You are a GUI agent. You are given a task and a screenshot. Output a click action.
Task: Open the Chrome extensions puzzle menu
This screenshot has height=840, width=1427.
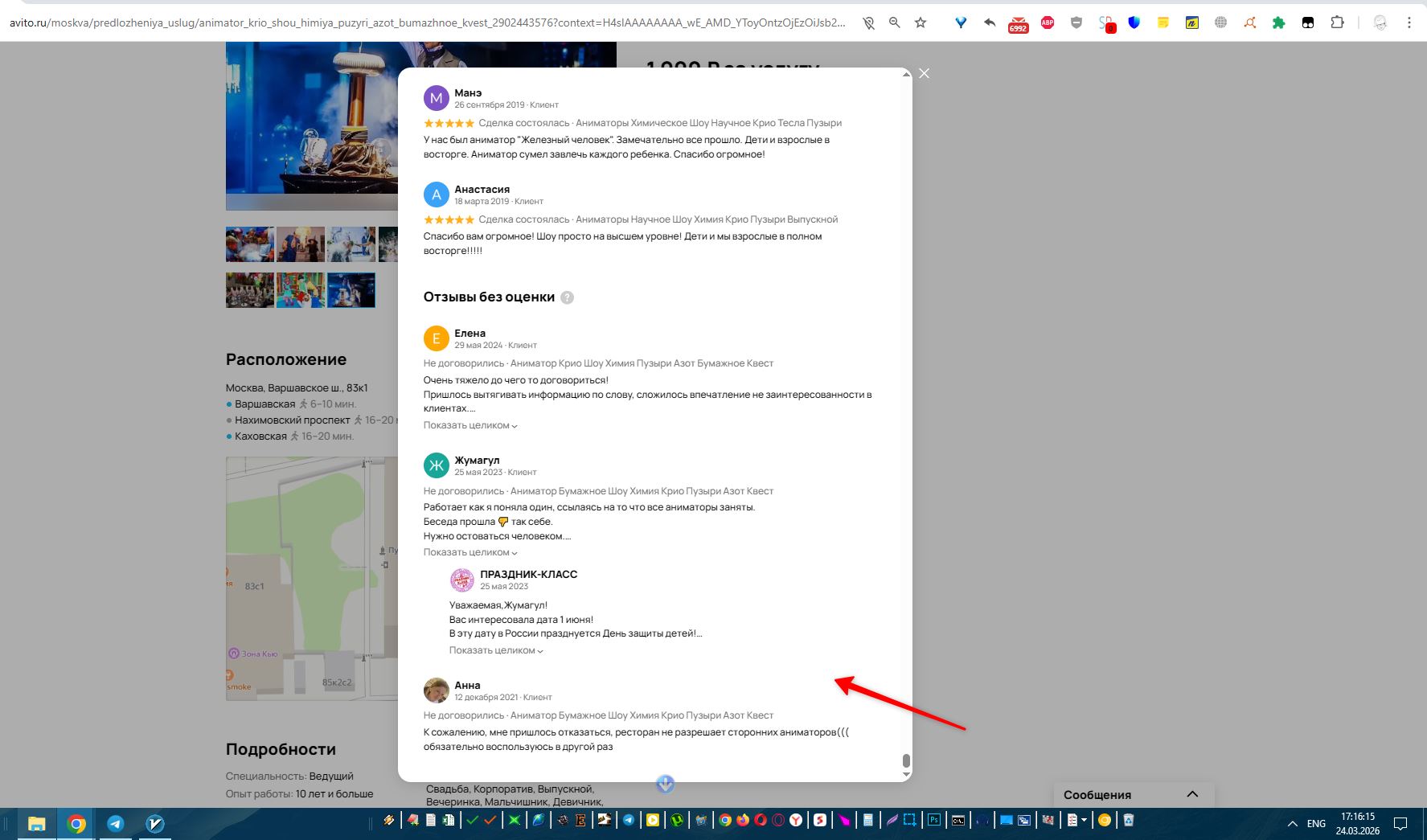pos(1337,23)
